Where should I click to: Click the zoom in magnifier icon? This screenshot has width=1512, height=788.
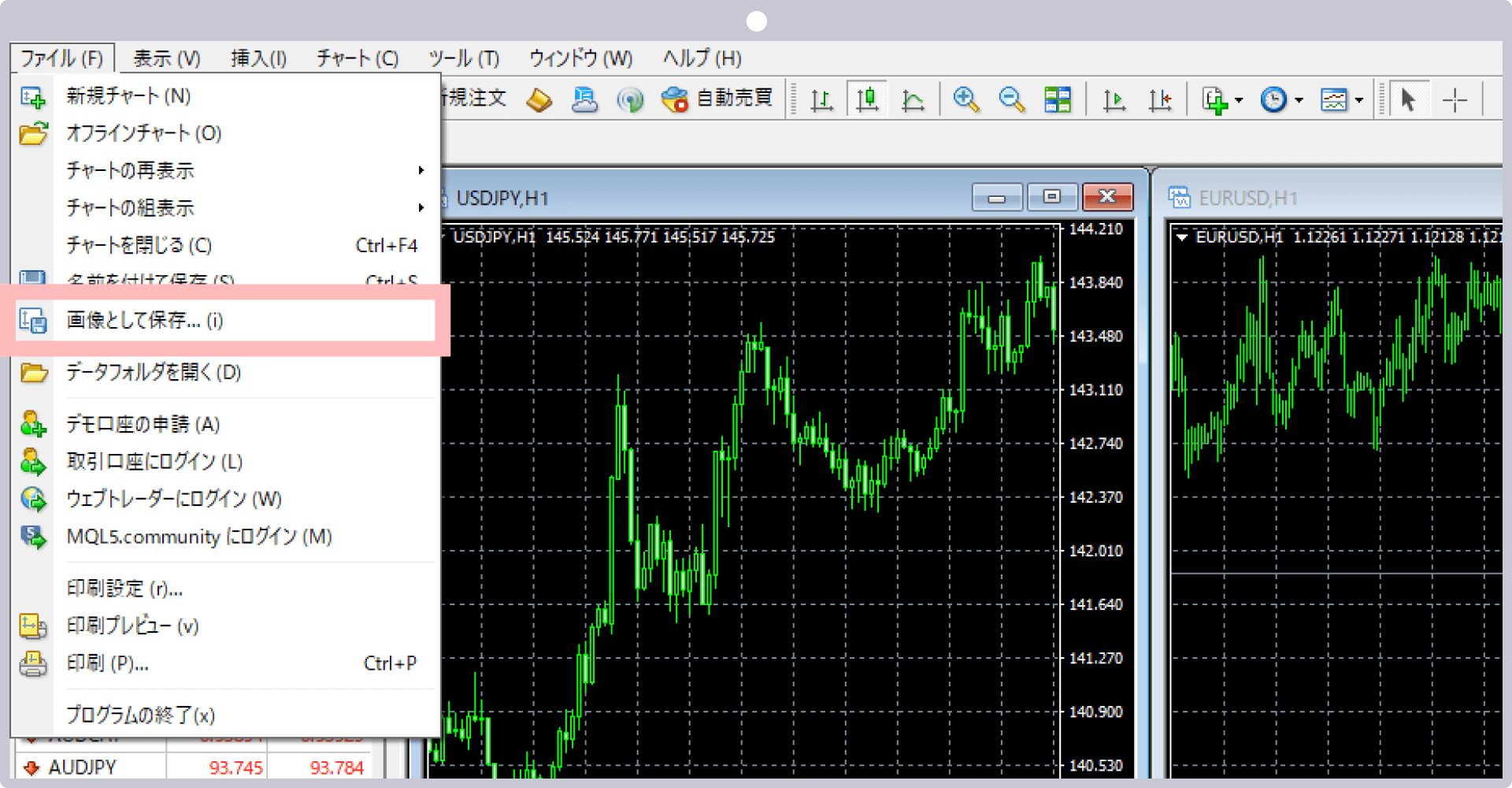pos(965,100)
